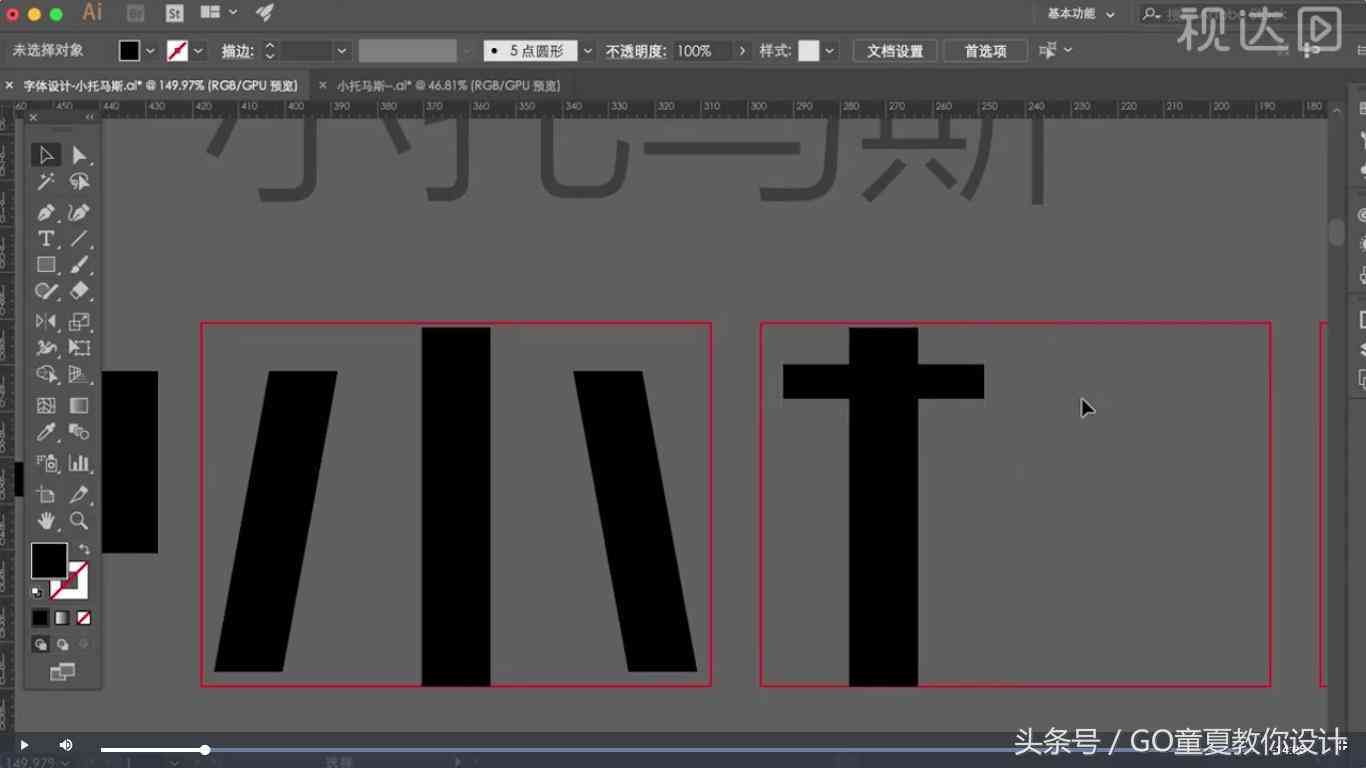Select the Shaper tool
Image resolution: width=1366 pixels, height=768 pixels.
[46, 291]
